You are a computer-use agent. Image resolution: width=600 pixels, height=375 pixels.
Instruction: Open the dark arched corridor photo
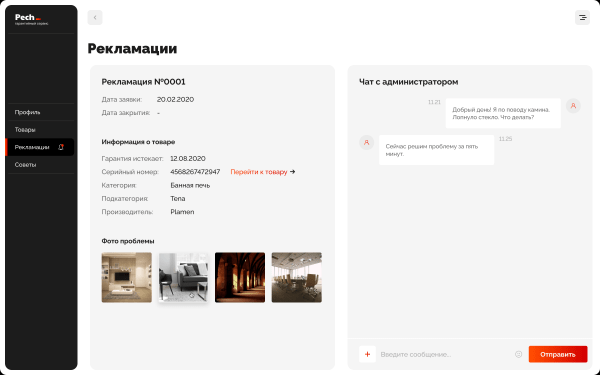coord(240,277)
